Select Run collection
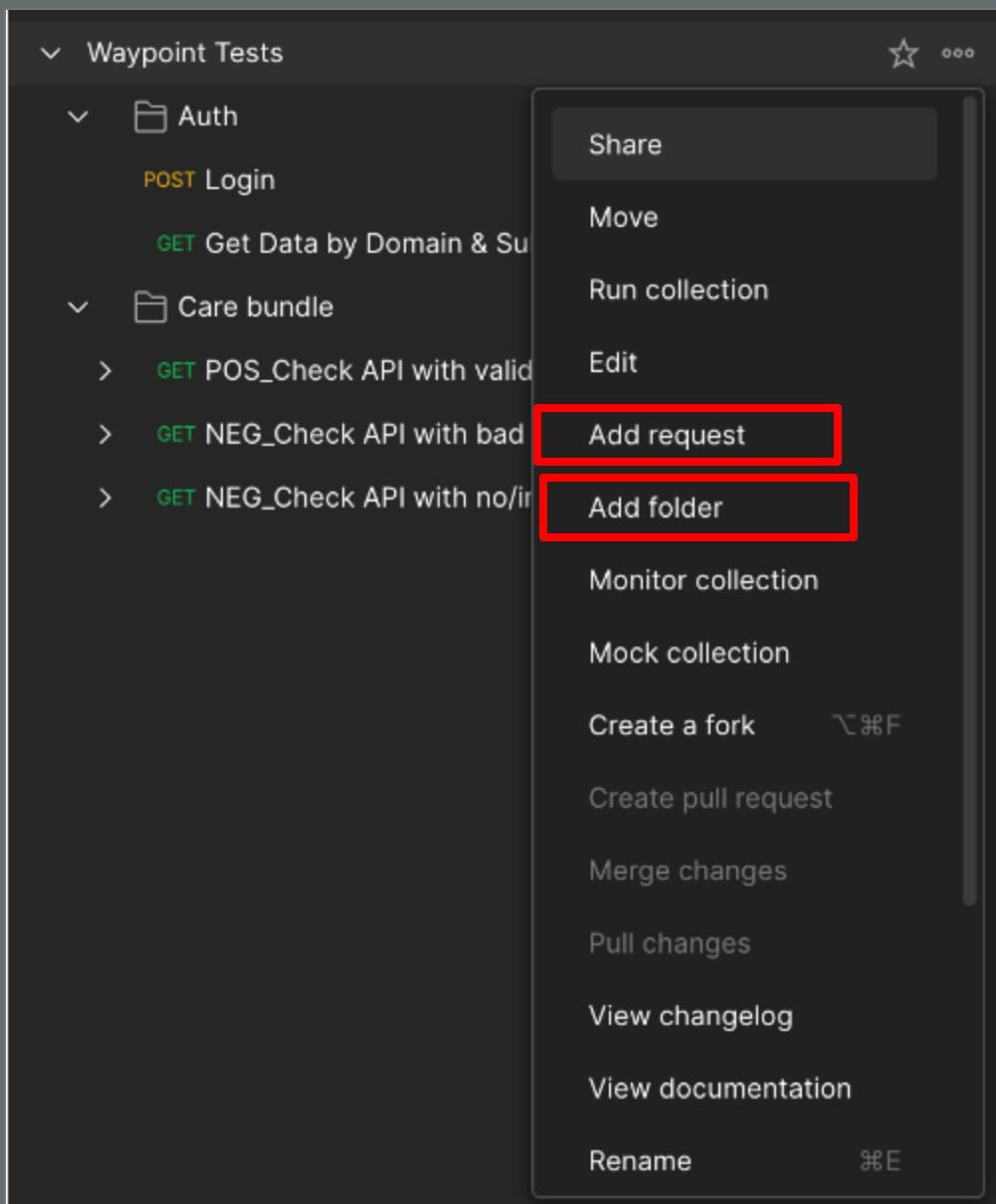Screen dimensions: 996x1204 [679, 290]
